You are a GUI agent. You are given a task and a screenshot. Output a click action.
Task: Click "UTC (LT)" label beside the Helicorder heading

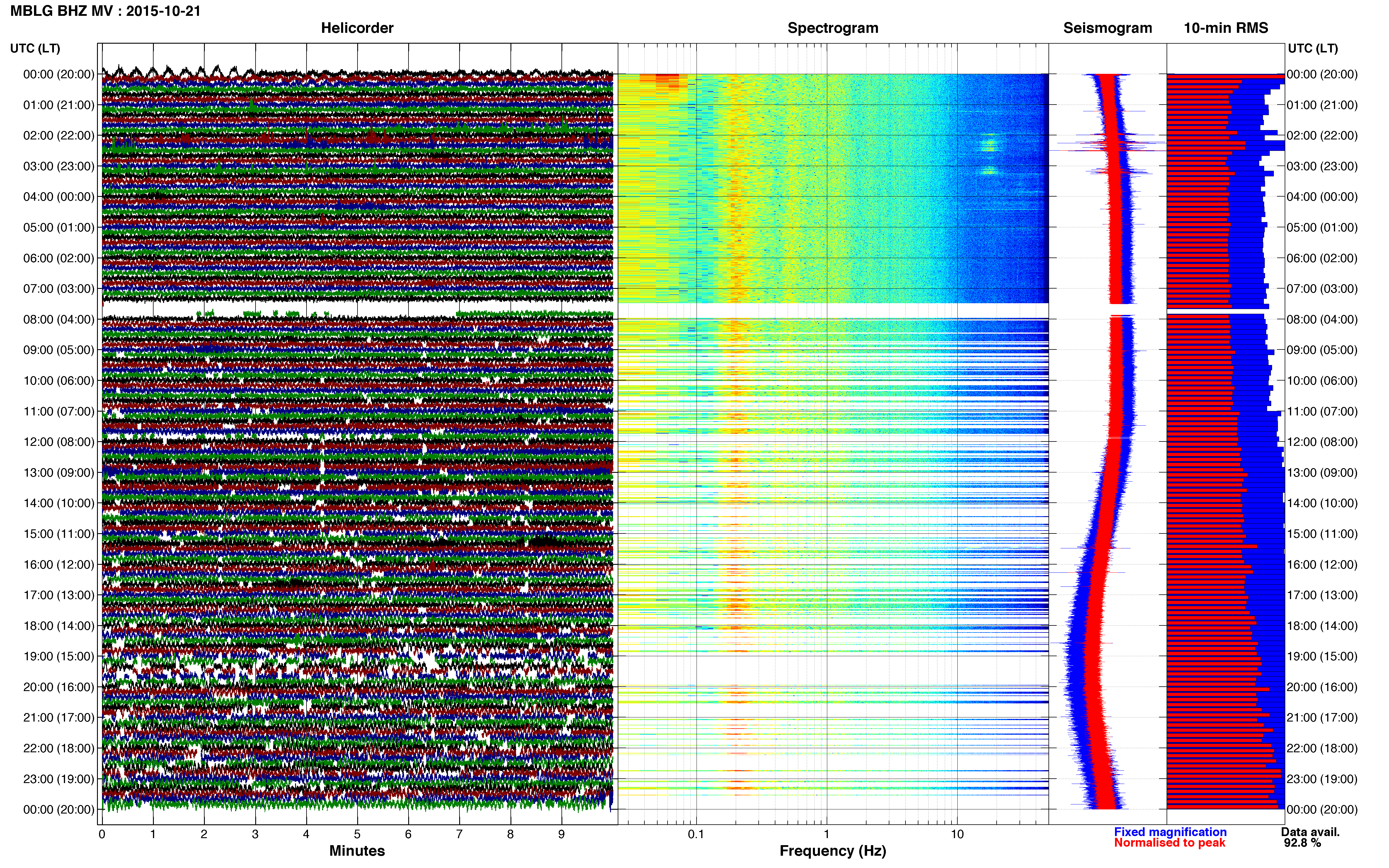(x=35, y=48)
